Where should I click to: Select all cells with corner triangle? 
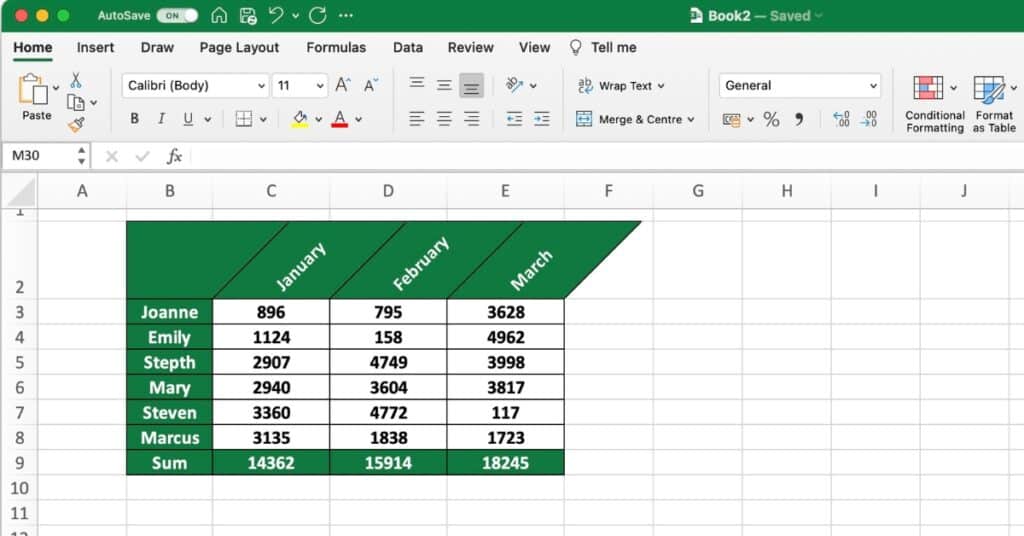pyautogui.click(x=20, y=191)
